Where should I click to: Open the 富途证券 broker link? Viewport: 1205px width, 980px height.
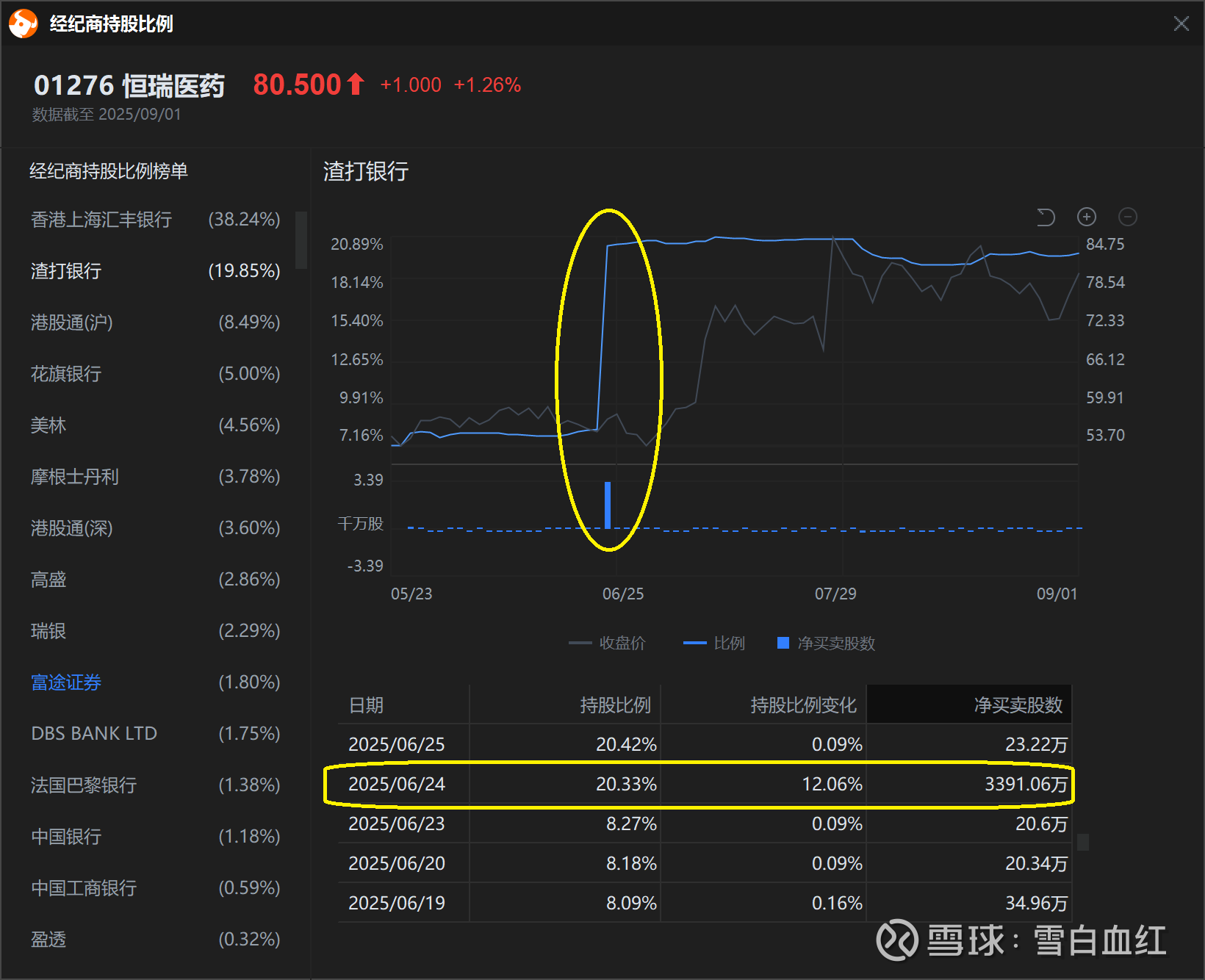(66, 682)
